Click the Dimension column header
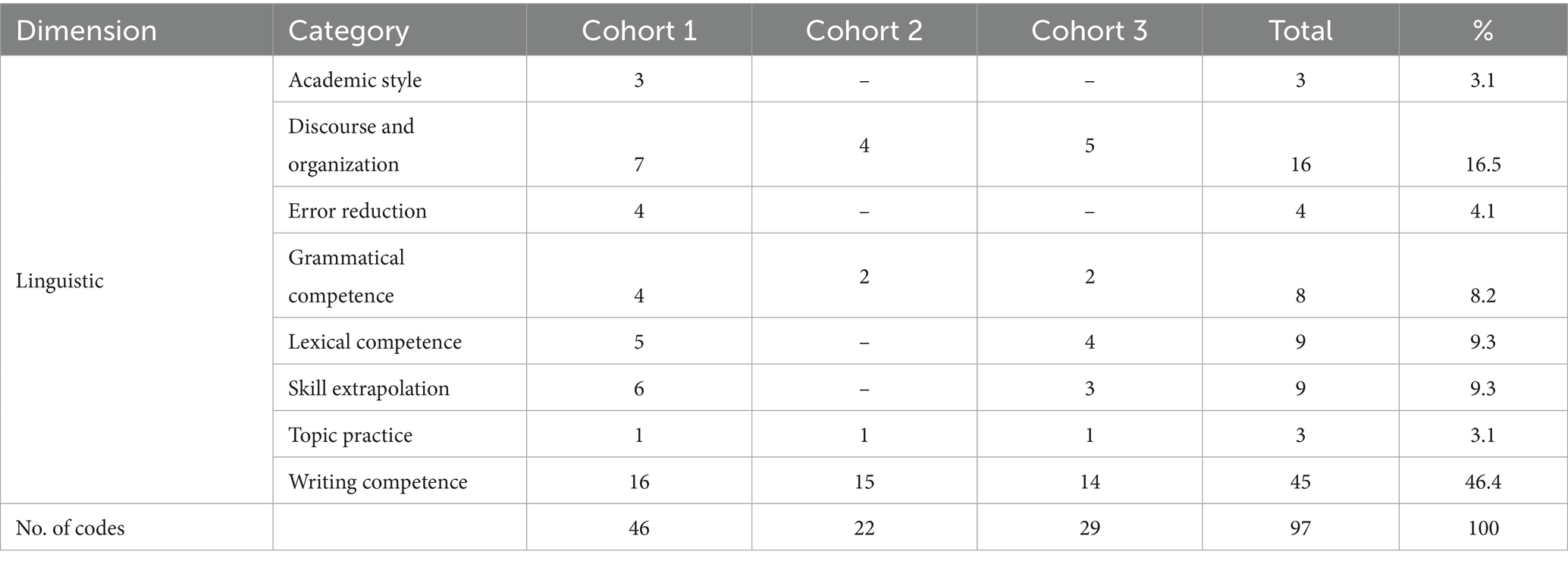This screenshot has height=564, width=1568. (86, 31)
